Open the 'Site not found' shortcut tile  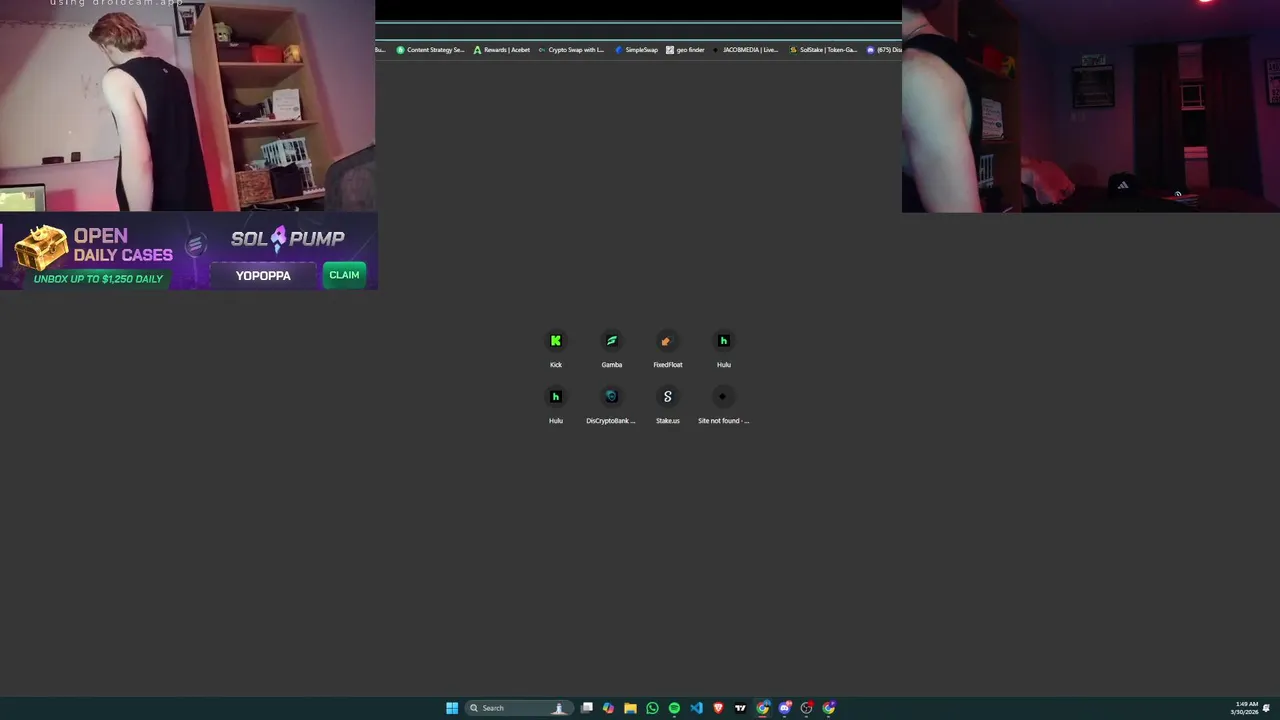[x=724, y=405]
